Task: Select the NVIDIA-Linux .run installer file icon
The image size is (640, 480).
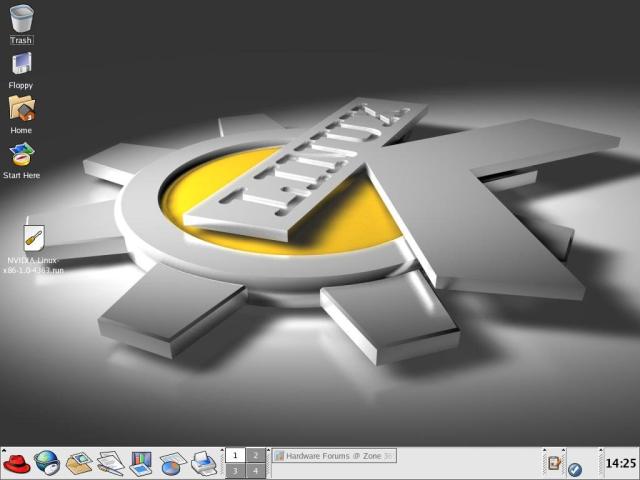Action: (34, 238)
